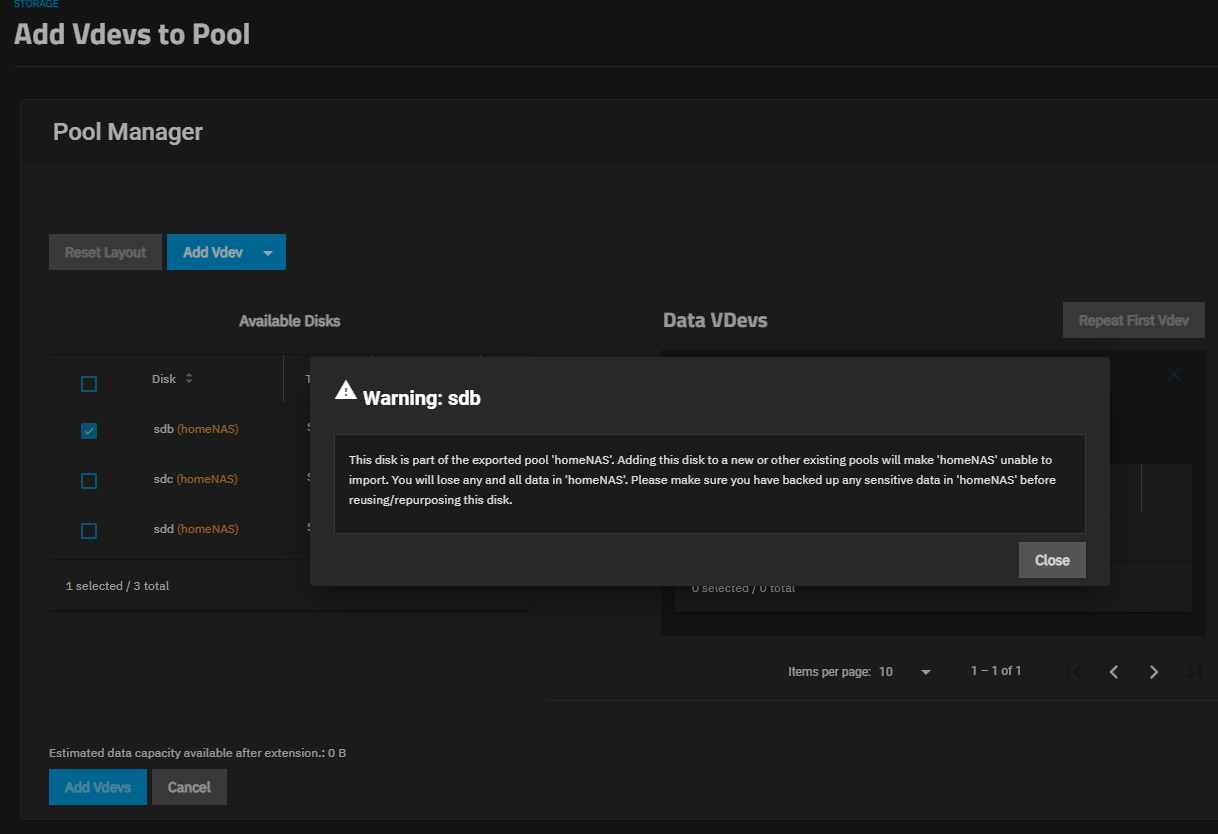This screenshot has width=1218, height=834.
Task: Sort the Available Disks by Disk column
Action: pyautogui.click(x=172, y=379)
